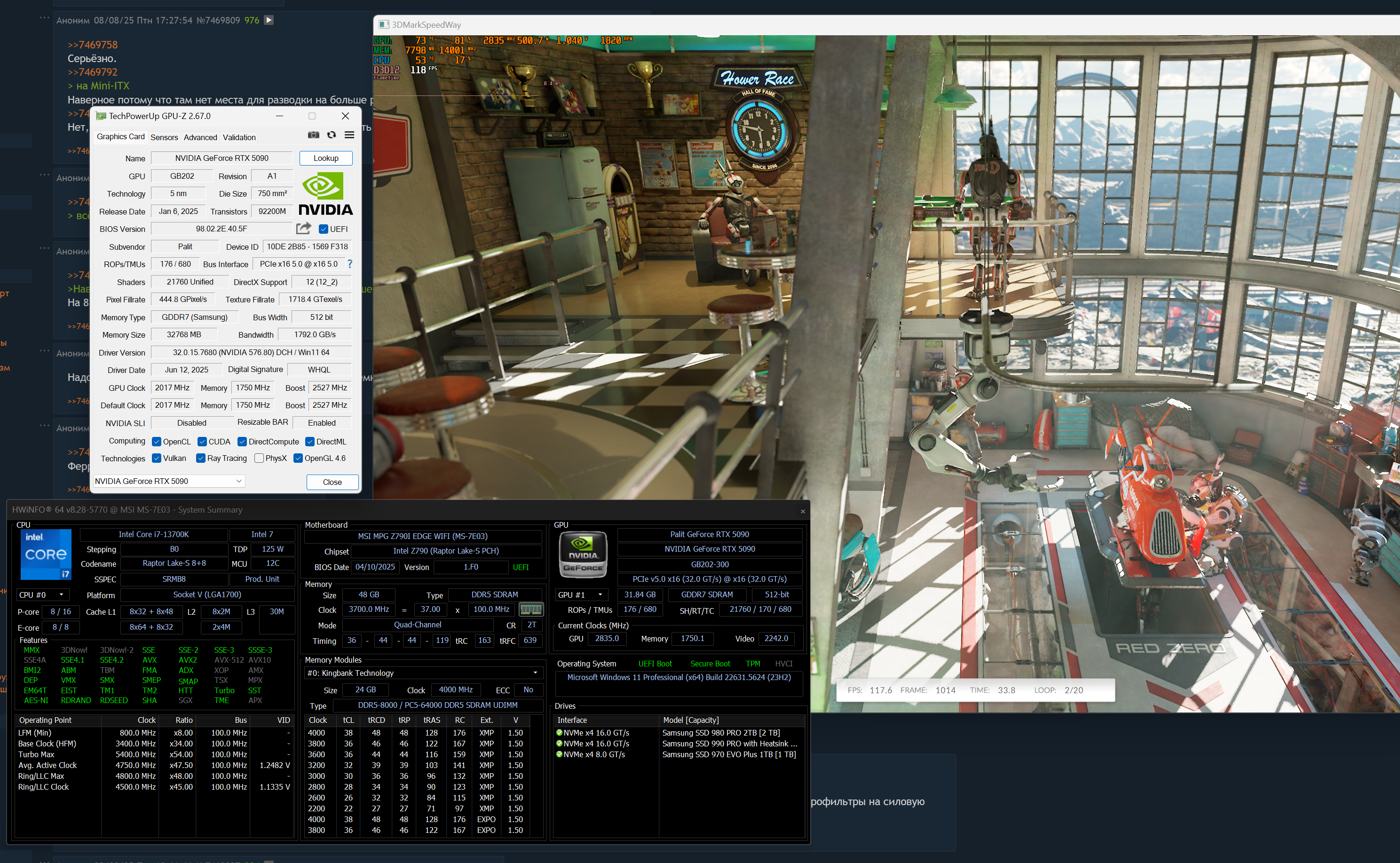The image size is (1400, 863).
Task: Click the memory module icon next to 100.0 MHz
Action: coord(531,610)
